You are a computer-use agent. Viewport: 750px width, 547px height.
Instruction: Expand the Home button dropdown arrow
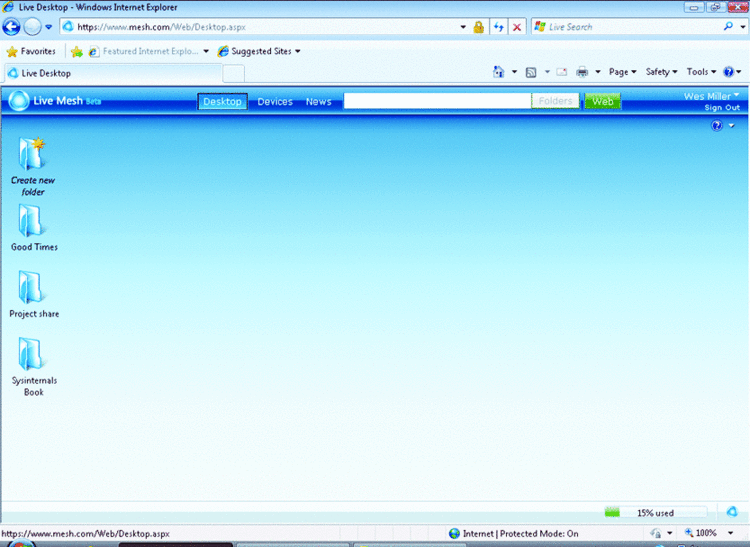(x=515, y=72)
